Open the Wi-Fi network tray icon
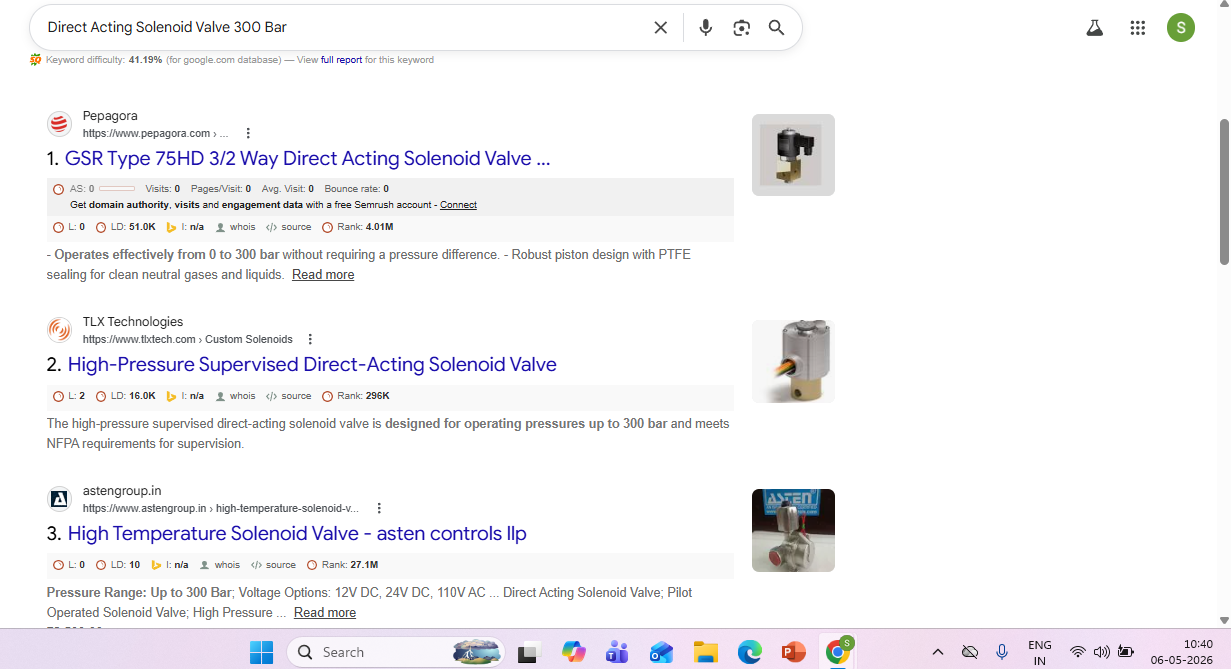 point(1077,652)
